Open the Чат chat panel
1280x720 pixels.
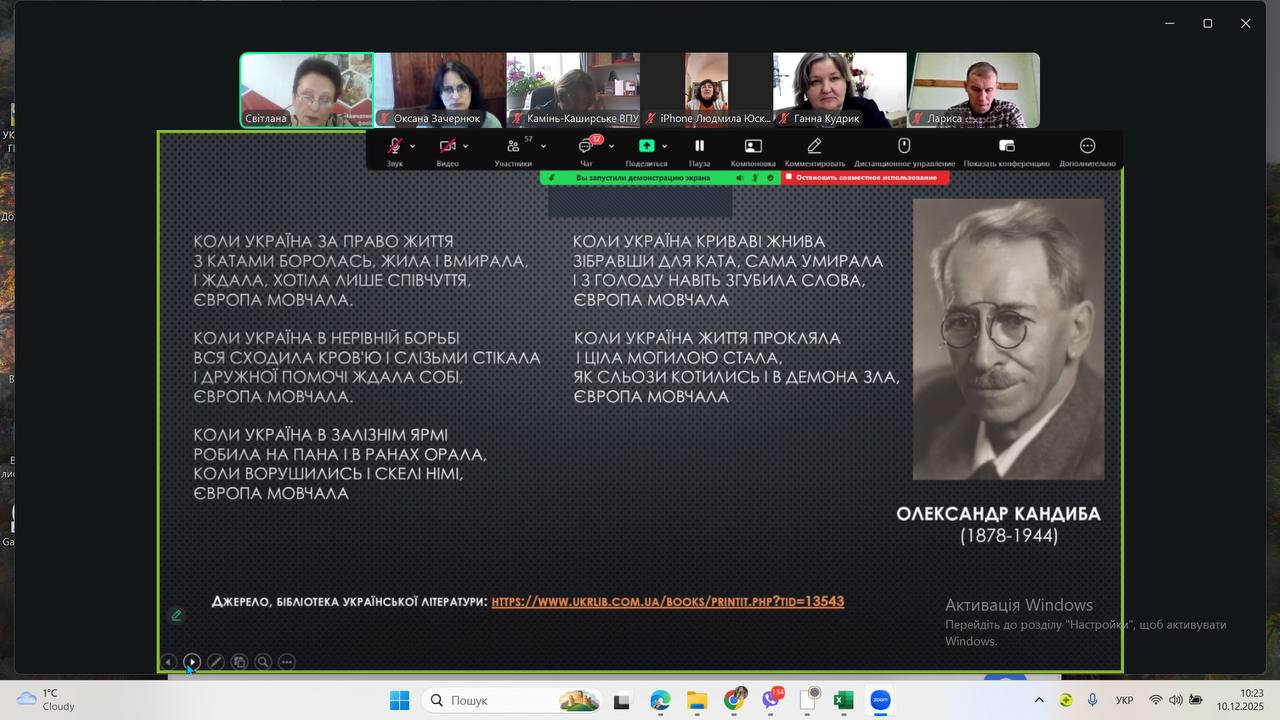pos(586,147)
